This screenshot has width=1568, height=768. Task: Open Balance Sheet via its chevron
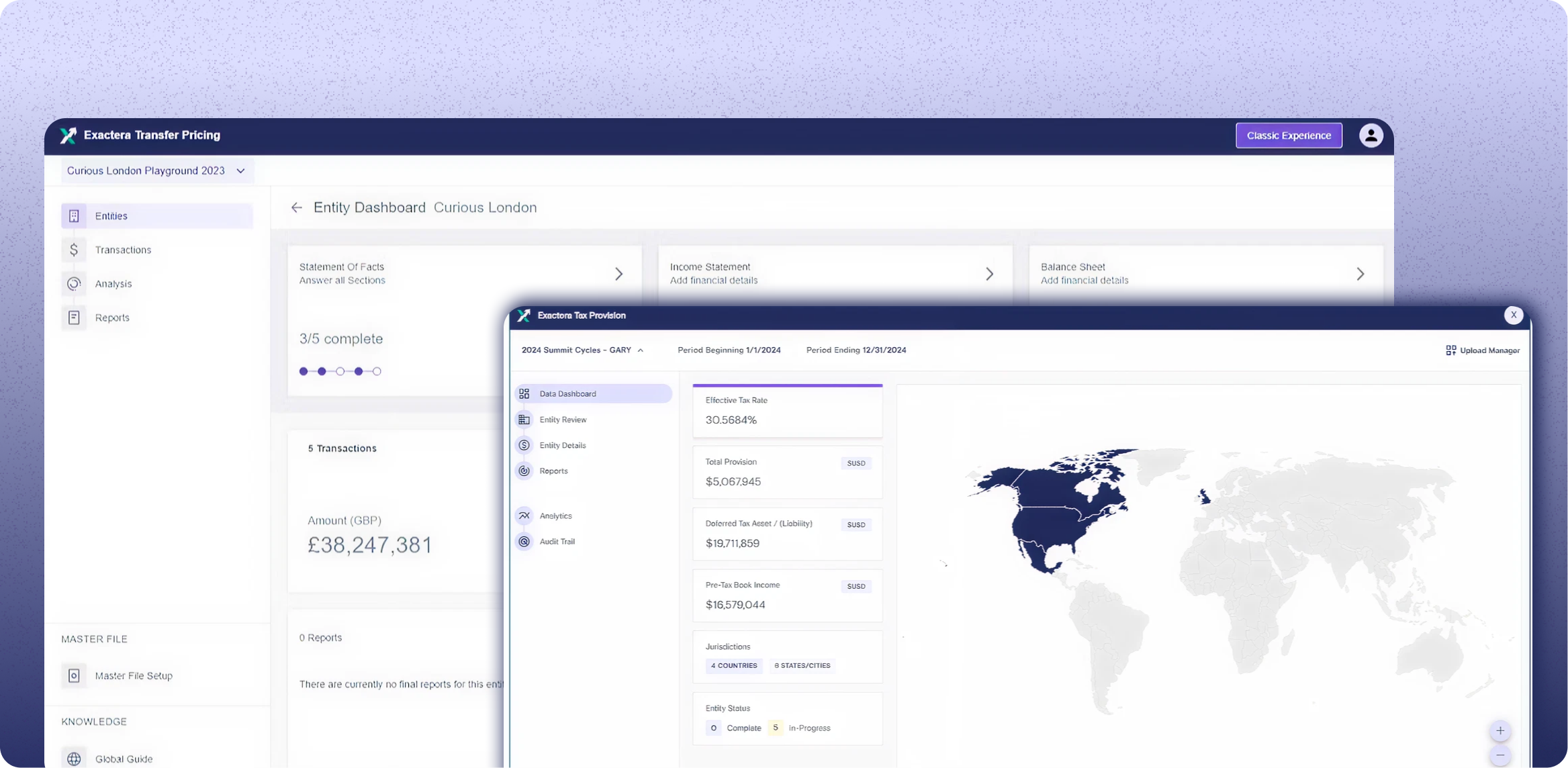click(x=1360, y=274)
